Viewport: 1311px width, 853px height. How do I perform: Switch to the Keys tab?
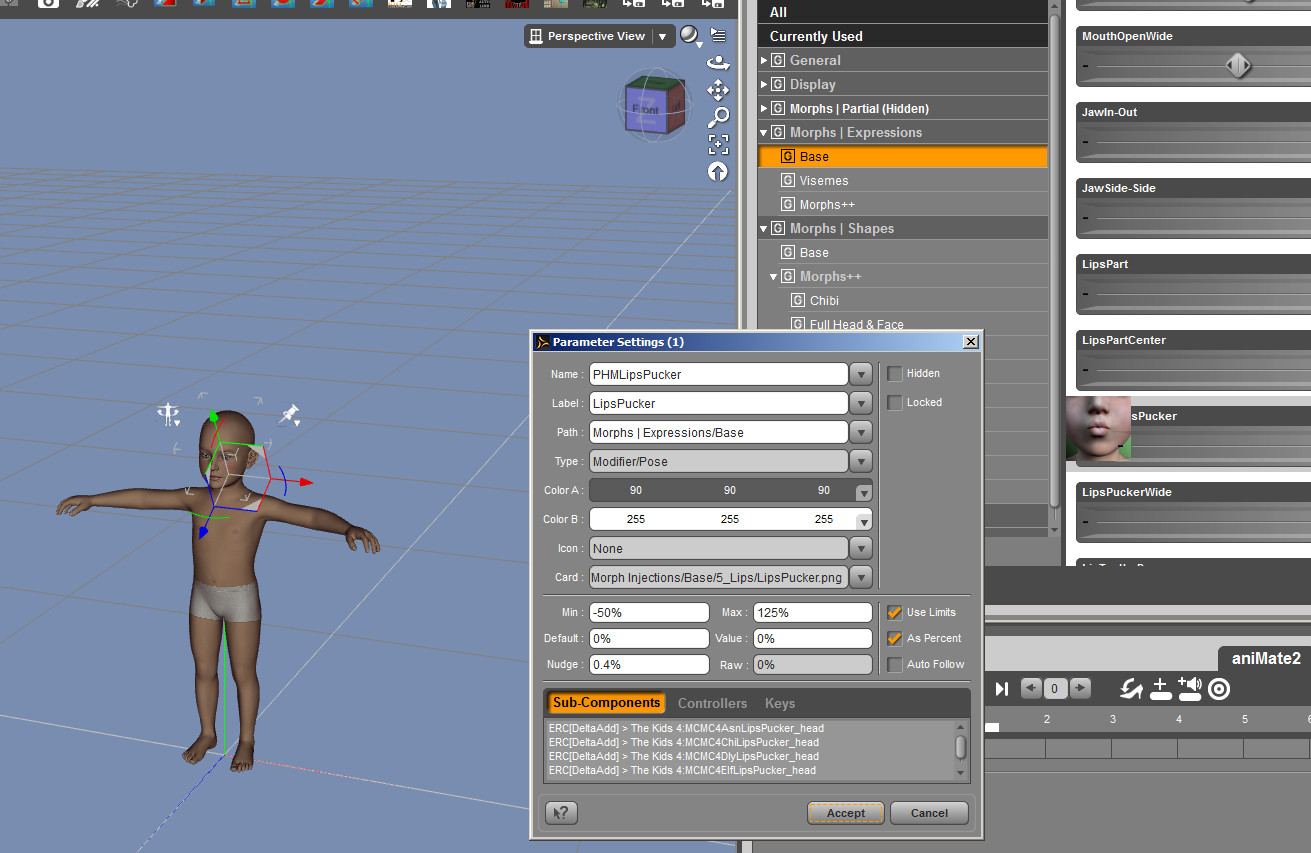[780, 703]
